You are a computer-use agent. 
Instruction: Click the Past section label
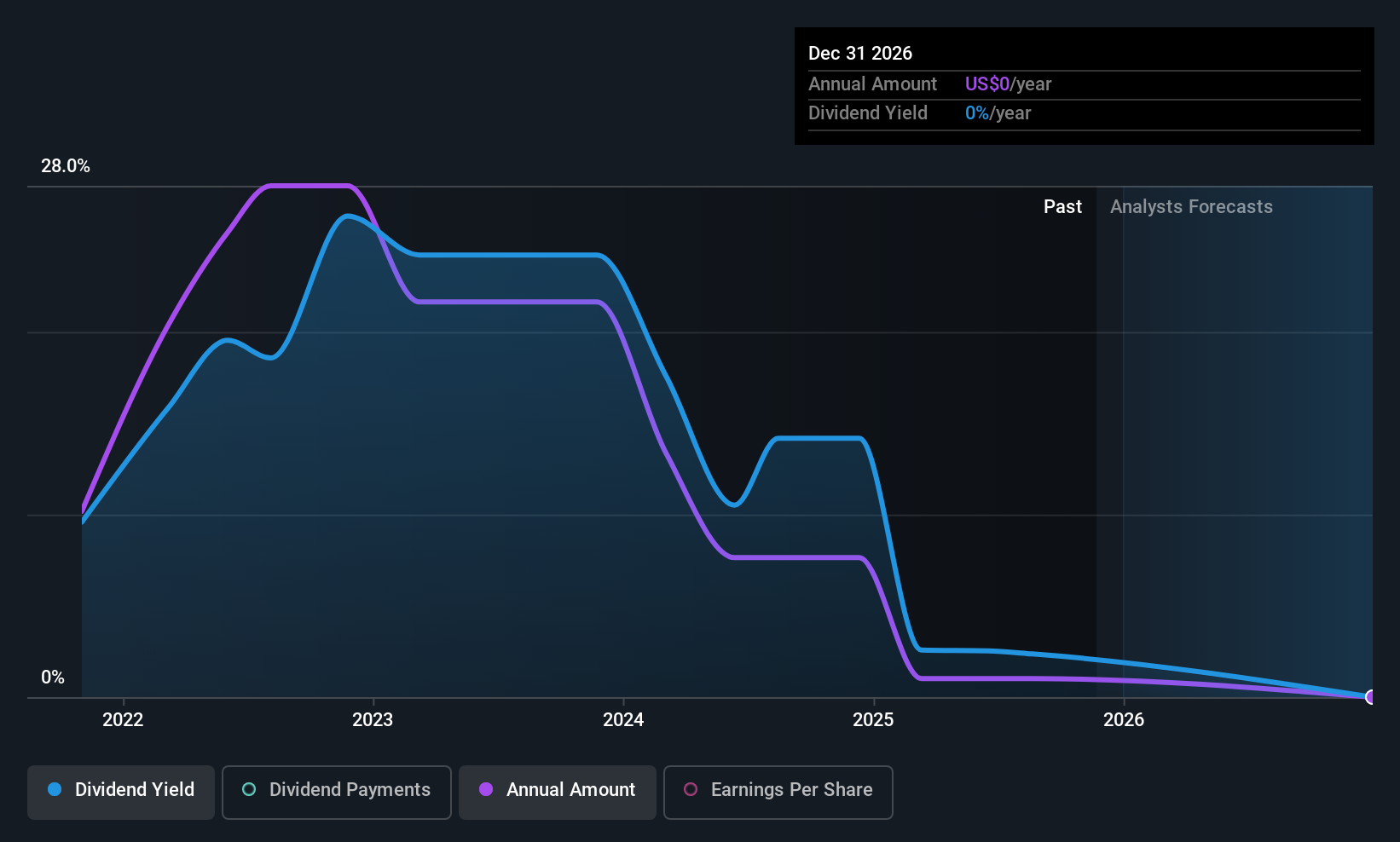tap(1062, 207)
